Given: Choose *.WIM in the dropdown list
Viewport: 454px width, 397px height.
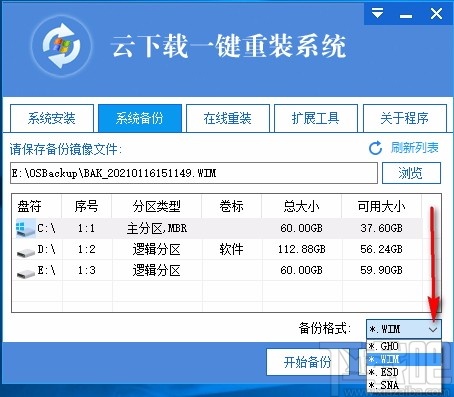Looking at the screenshot, I should pos(404,359).
